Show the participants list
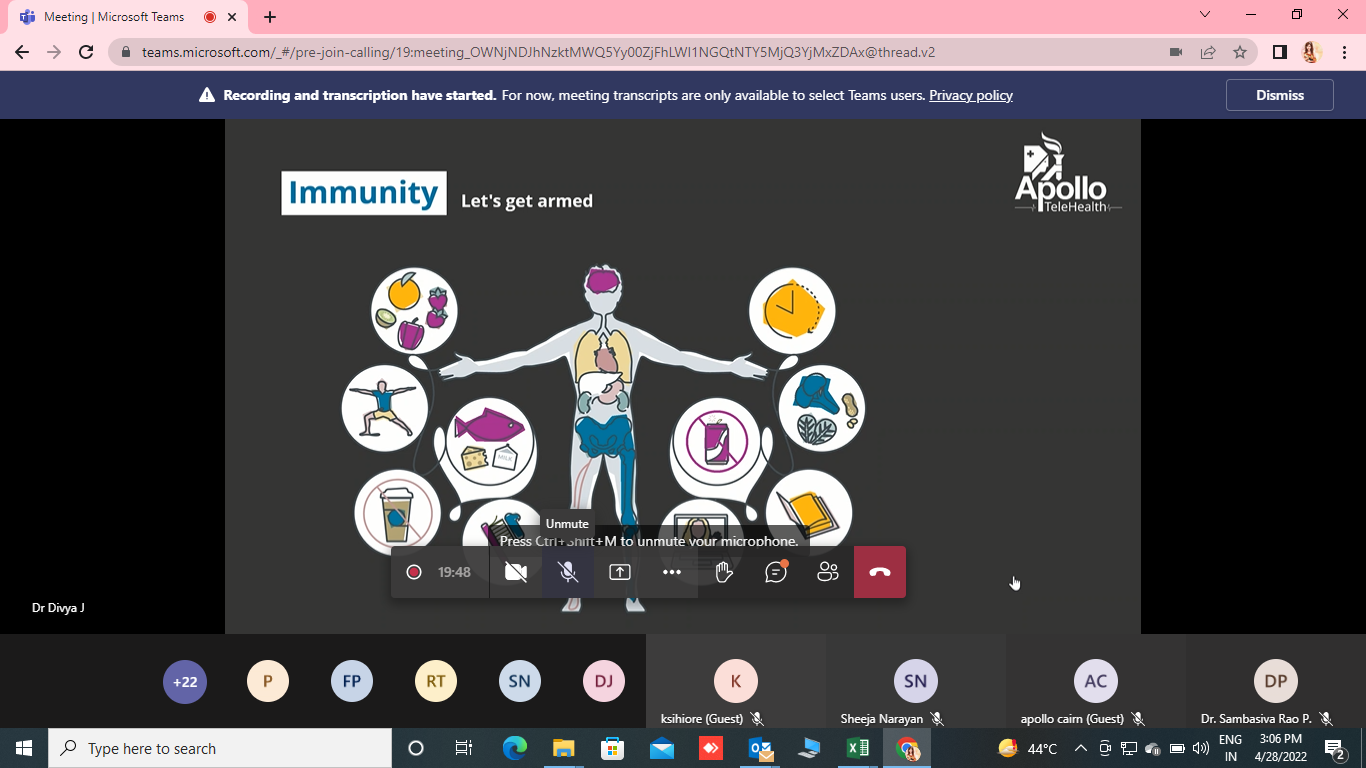This screenshot has width=1366, height=768. (x=828, y=572)
